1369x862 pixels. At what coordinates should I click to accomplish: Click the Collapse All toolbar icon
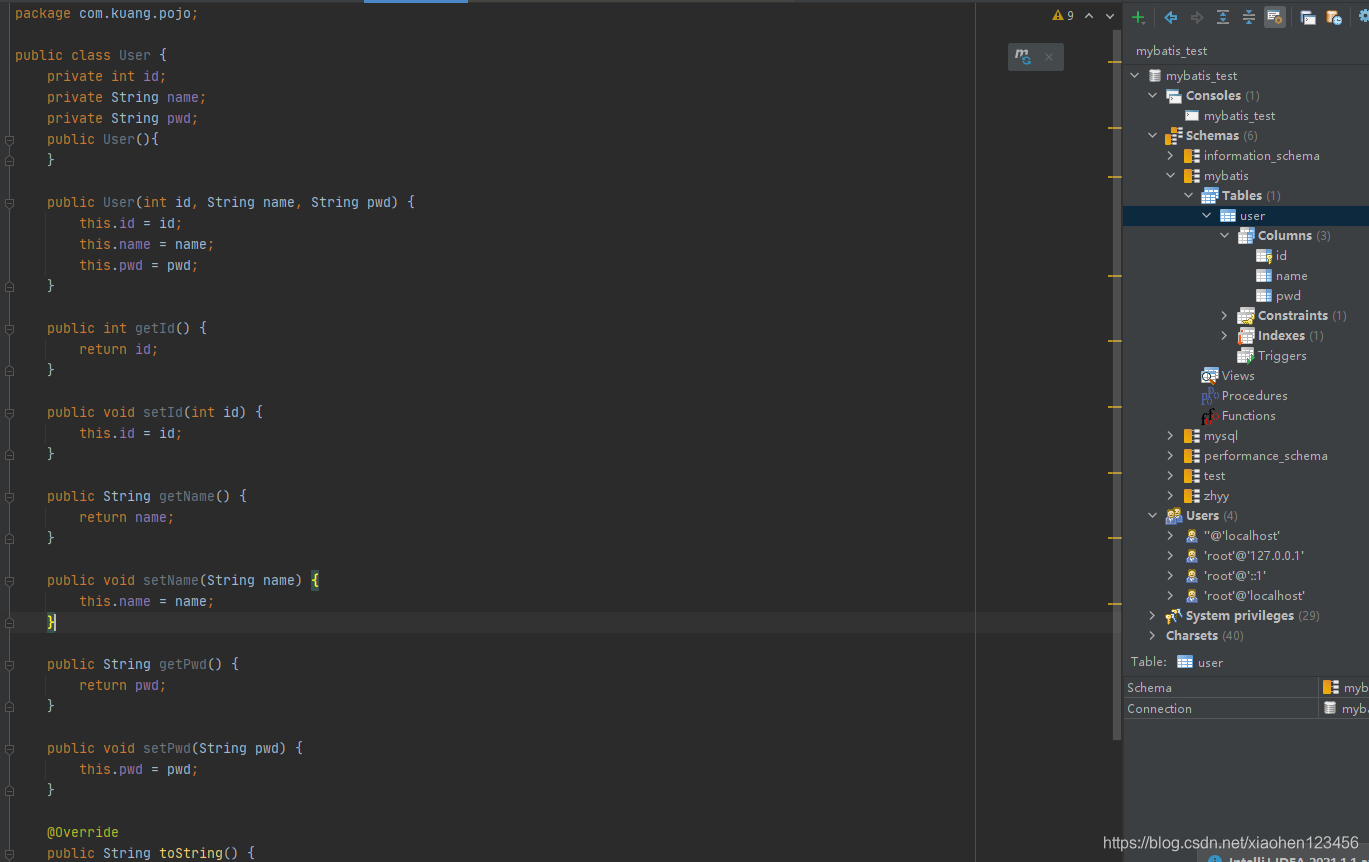(x=1249, y=17)
